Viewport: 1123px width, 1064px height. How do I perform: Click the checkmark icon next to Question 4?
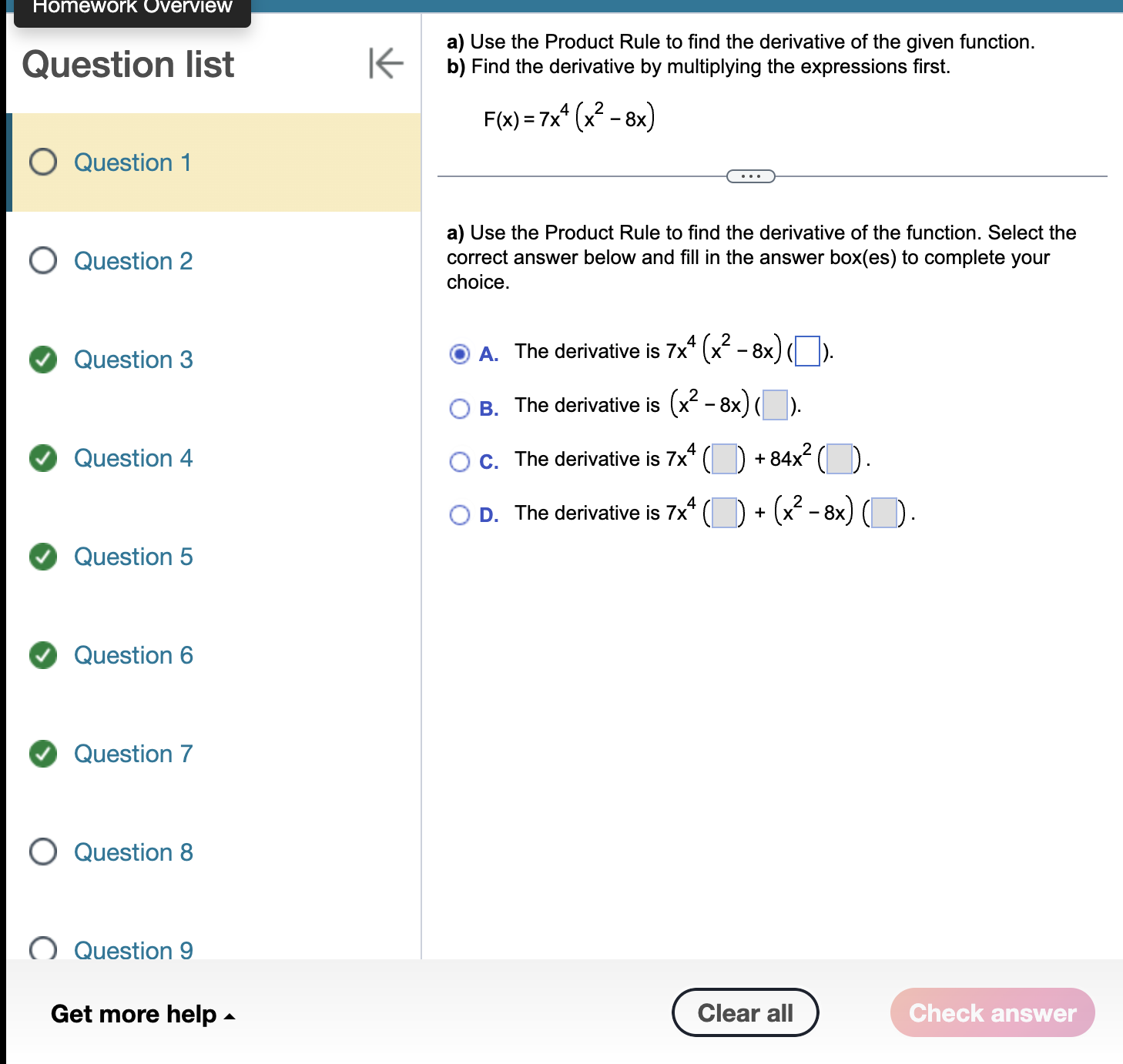43,458
